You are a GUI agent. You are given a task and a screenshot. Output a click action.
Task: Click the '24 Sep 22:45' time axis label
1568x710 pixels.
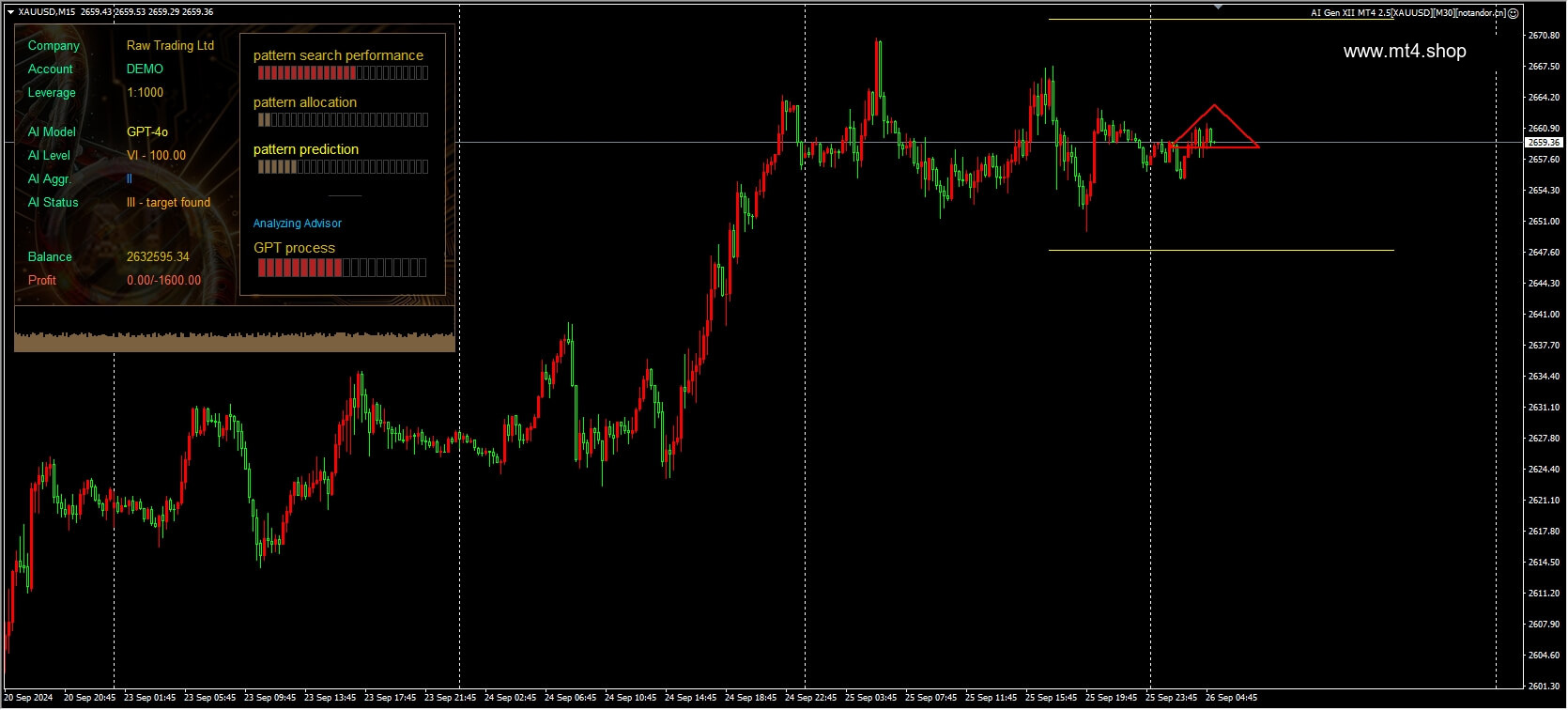tap(810, 698)
